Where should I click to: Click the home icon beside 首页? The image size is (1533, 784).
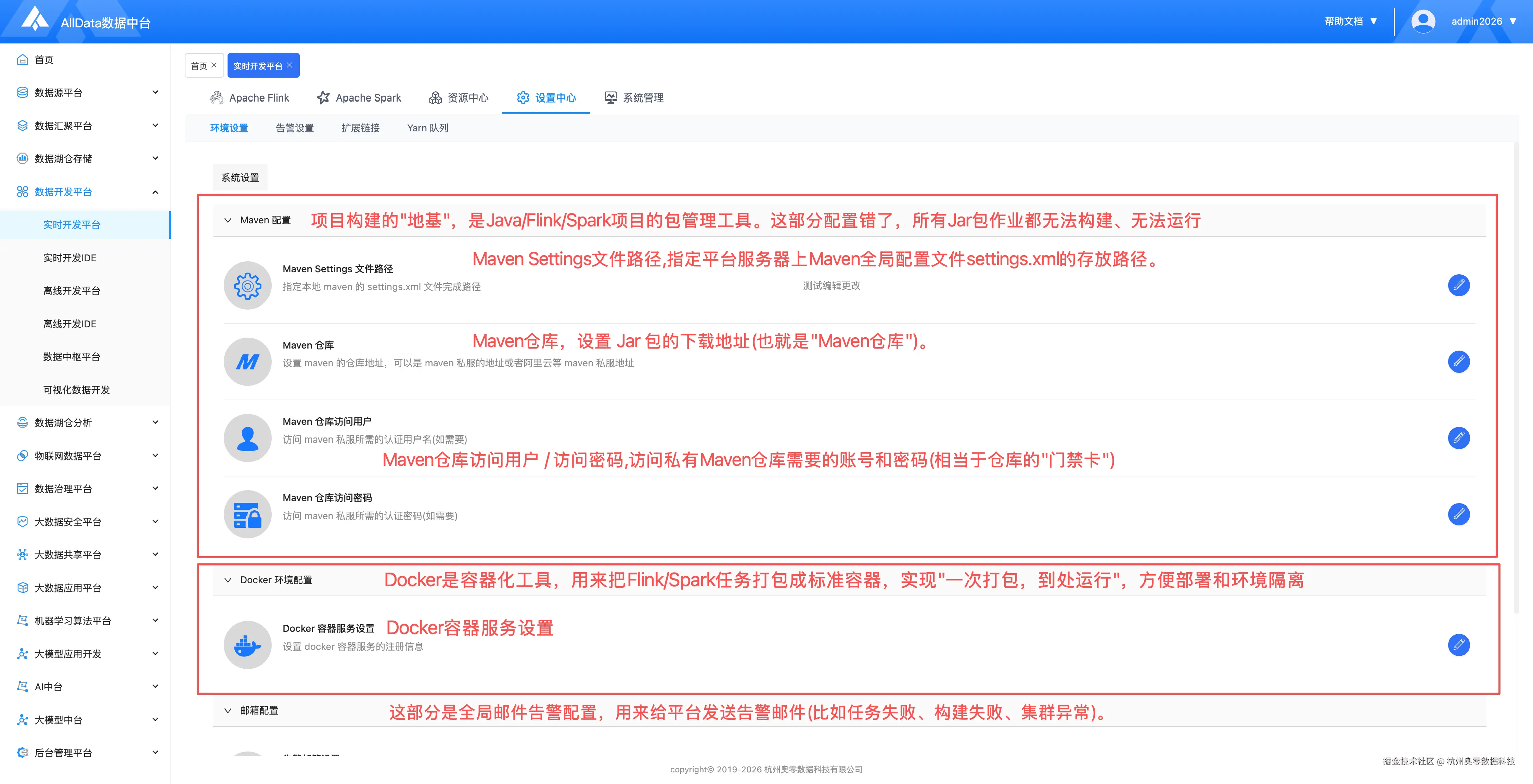[x=23, y=60]
